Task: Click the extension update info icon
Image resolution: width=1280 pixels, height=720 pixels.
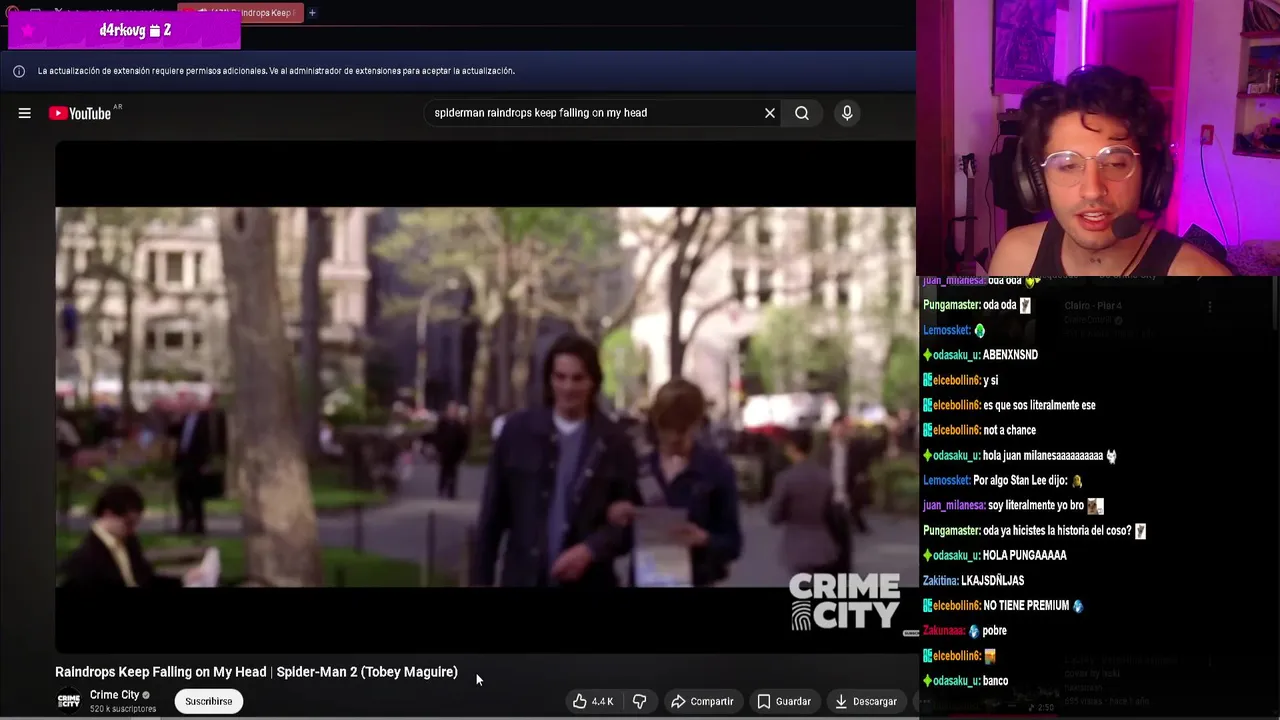Action: (x=19, y=71)
